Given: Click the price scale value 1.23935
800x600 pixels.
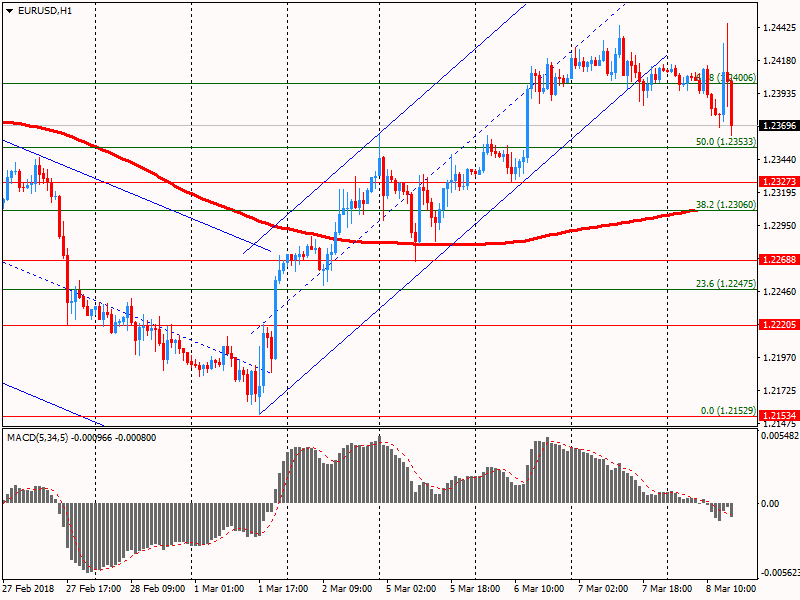Looking at the screenshot, I should pos(779,93).
